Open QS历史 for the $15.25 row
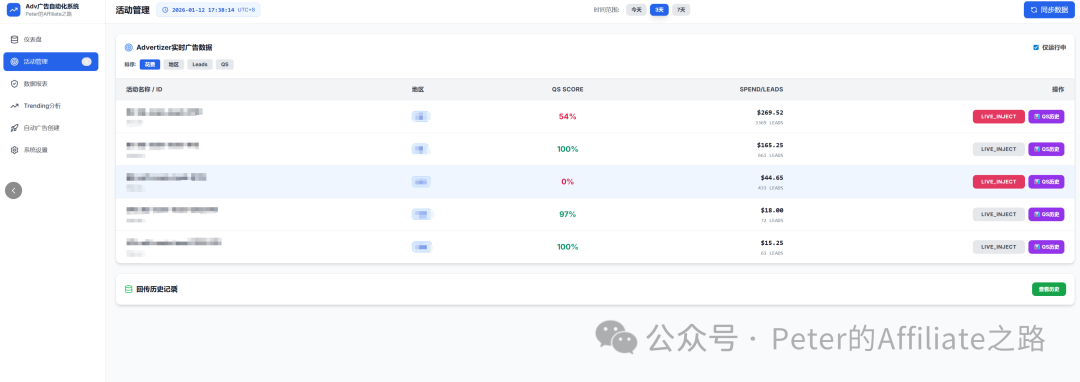Image resolution: width=1080 pixels, height=382 pixels. click(1046, 246)
